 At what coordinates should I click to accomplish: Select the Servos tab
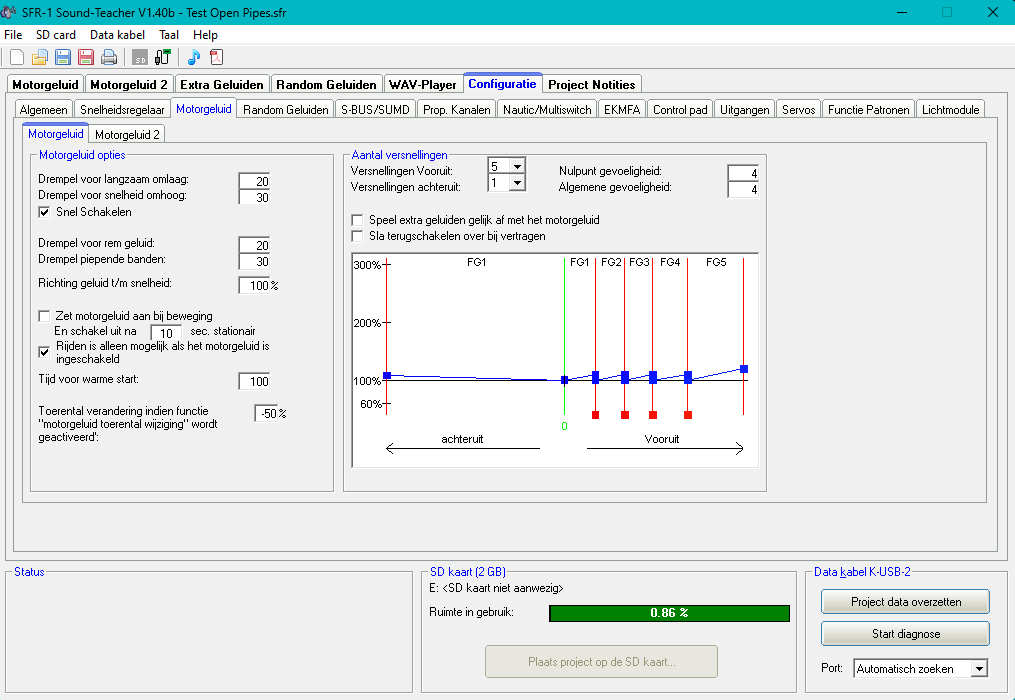[x=798, y=109]
